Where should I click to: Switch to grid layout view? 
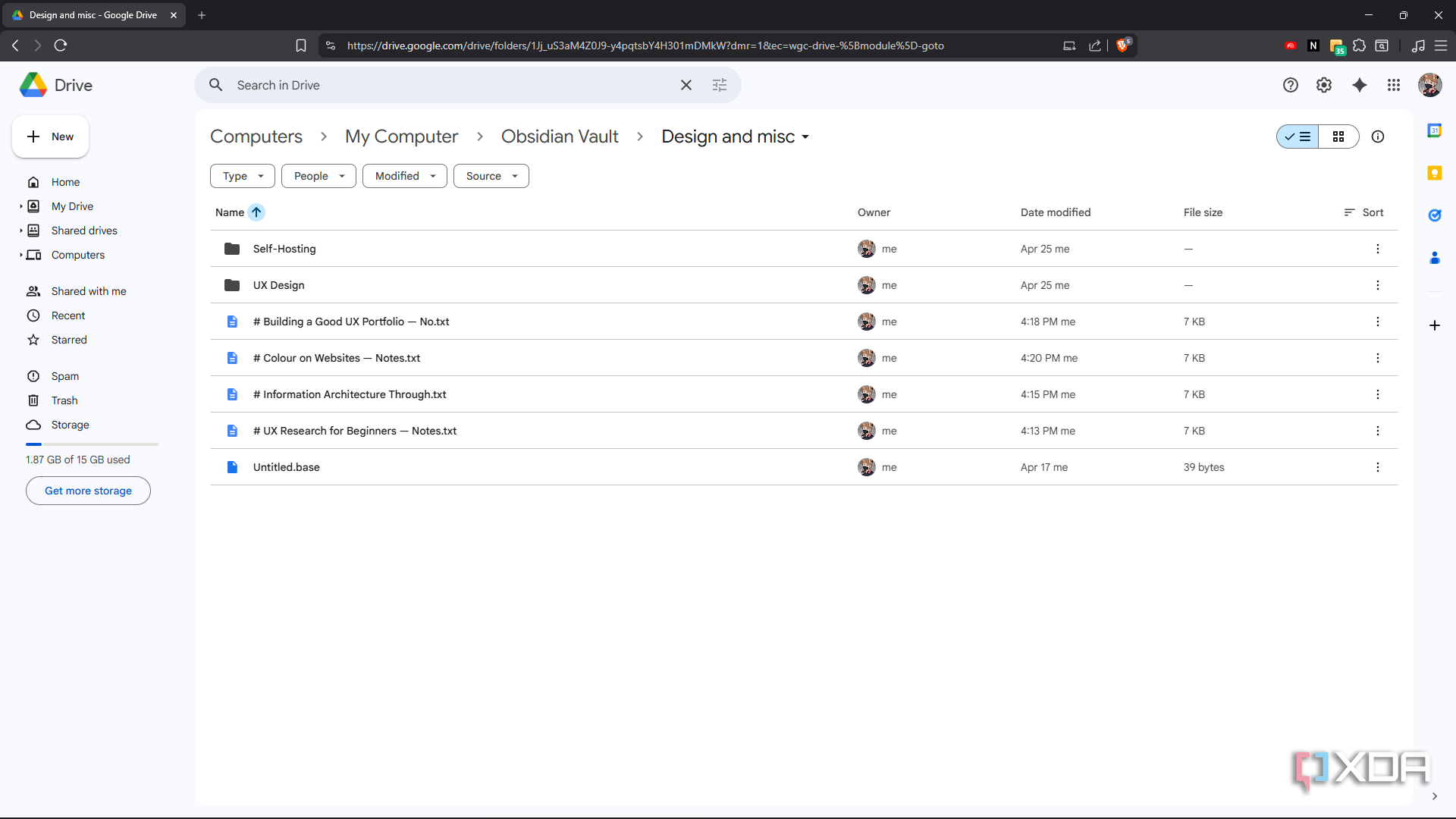coord(1338,136)
